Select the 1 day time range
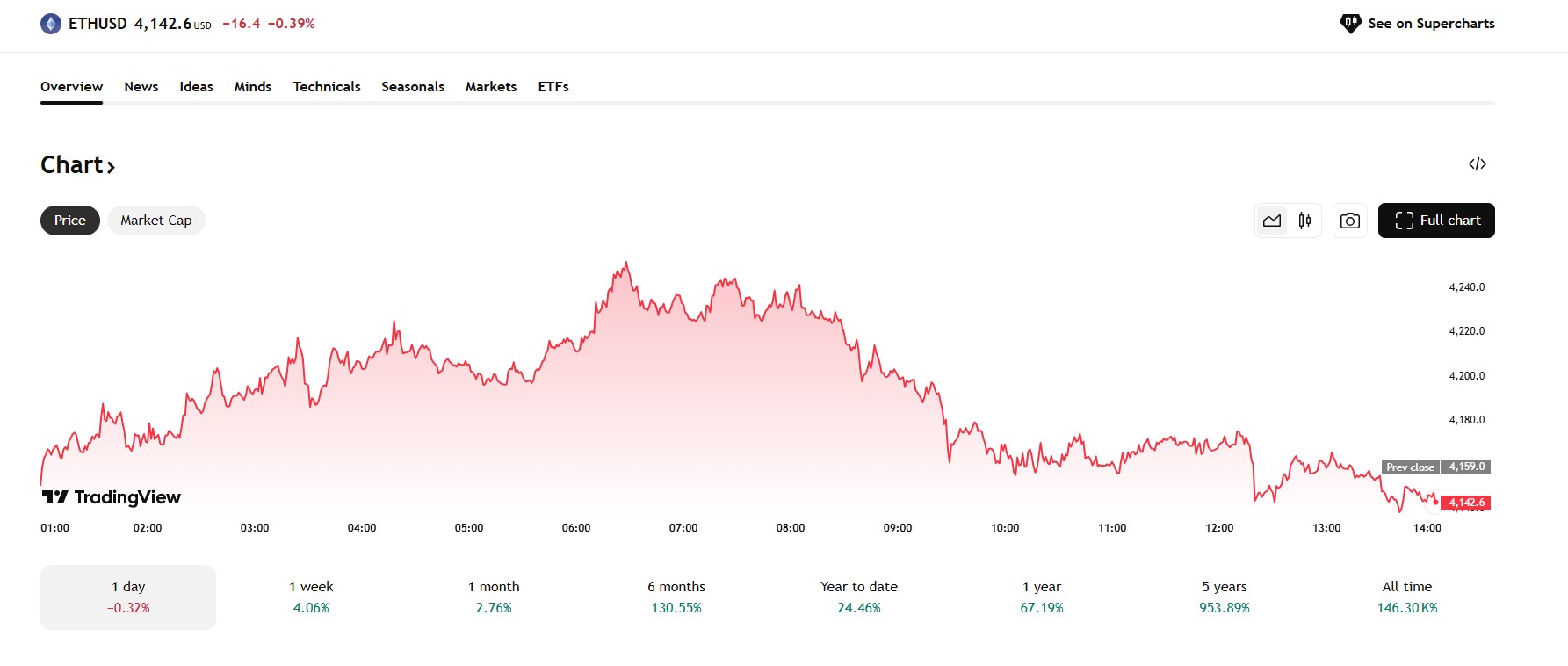The image size is (1568, 666). pyautogui.click(x=128, y=597)
